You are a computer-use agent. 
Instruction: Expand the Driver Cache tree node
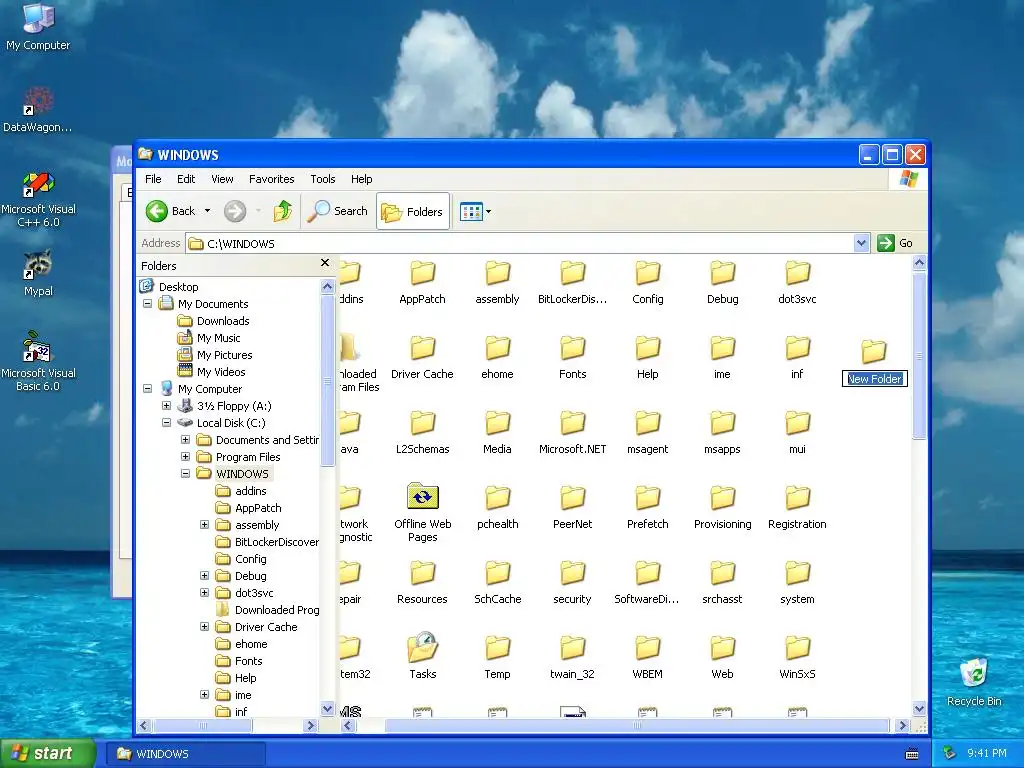(x=204, y=626)
